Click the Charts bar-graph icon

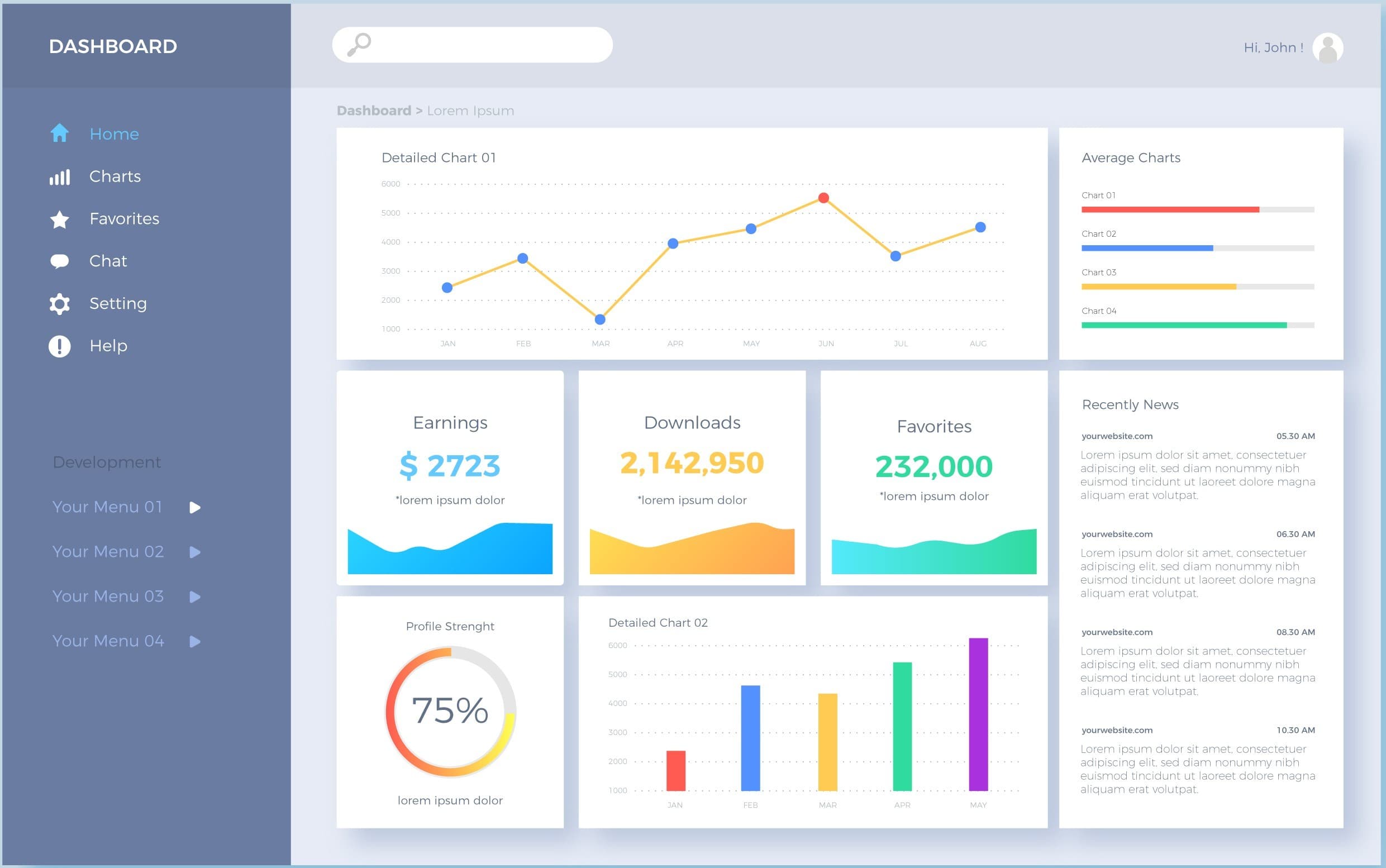click(59, 177)
